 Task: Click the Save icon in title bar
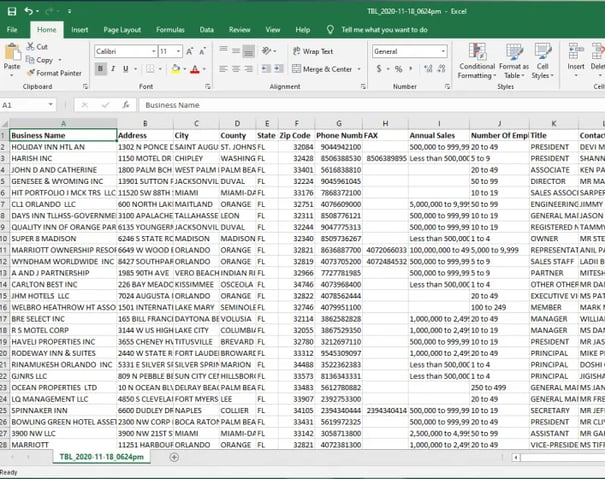point(12,11)
